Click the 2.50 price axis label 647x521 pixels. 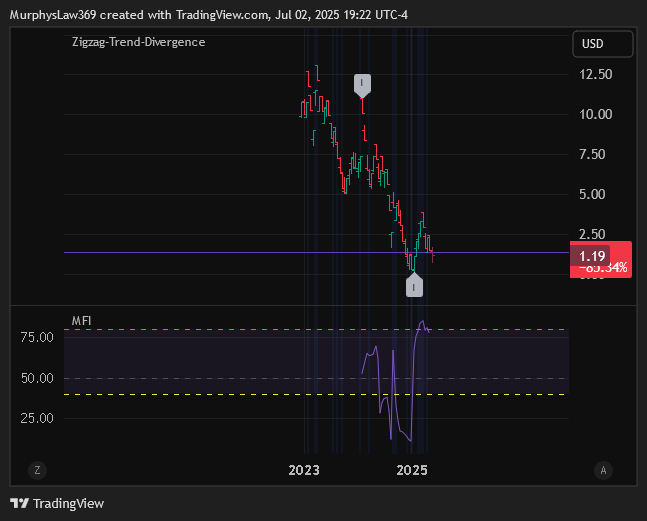(592, 234)
